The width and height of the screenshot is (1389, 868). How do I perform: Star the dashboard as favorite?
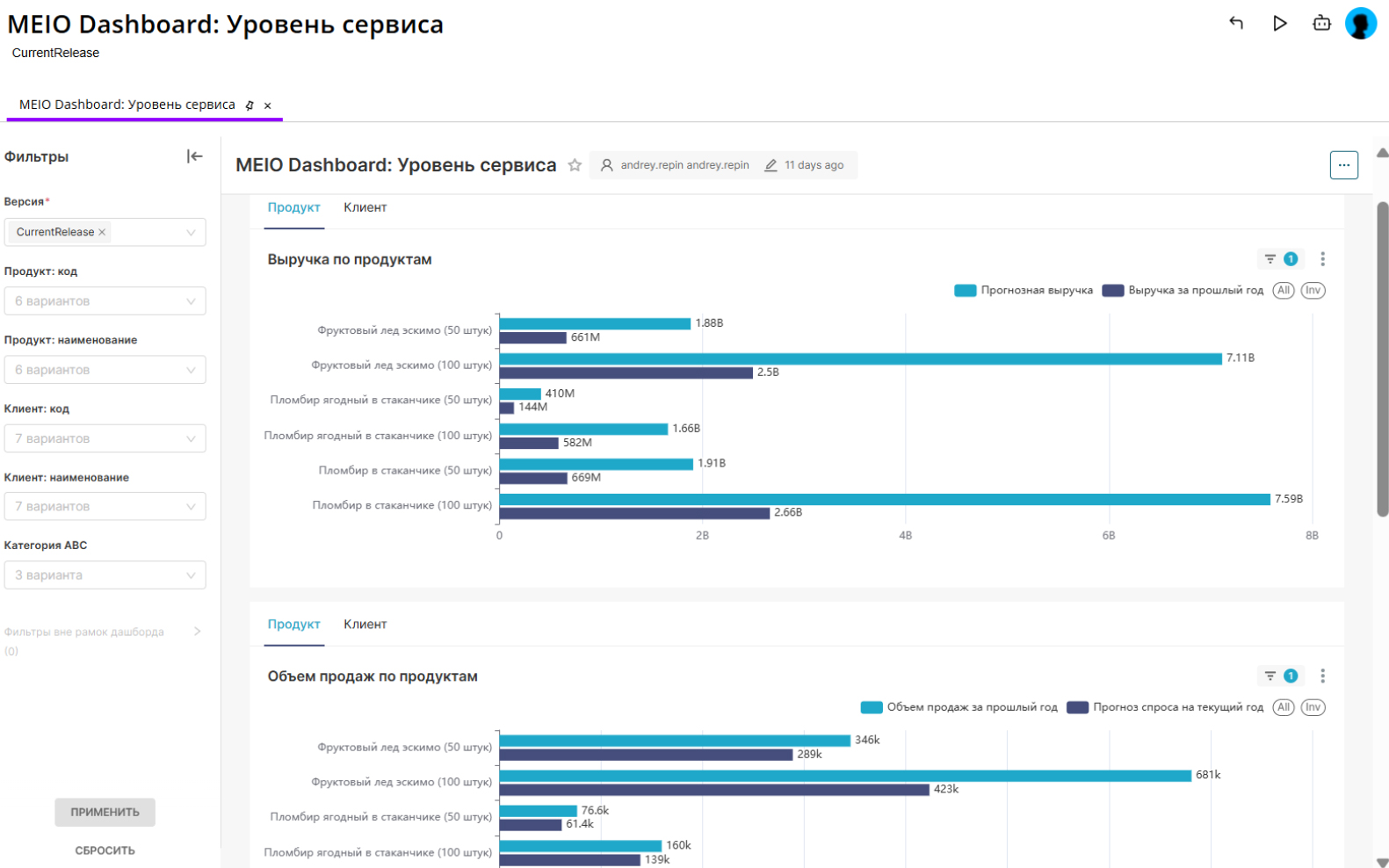coord(575,165)
